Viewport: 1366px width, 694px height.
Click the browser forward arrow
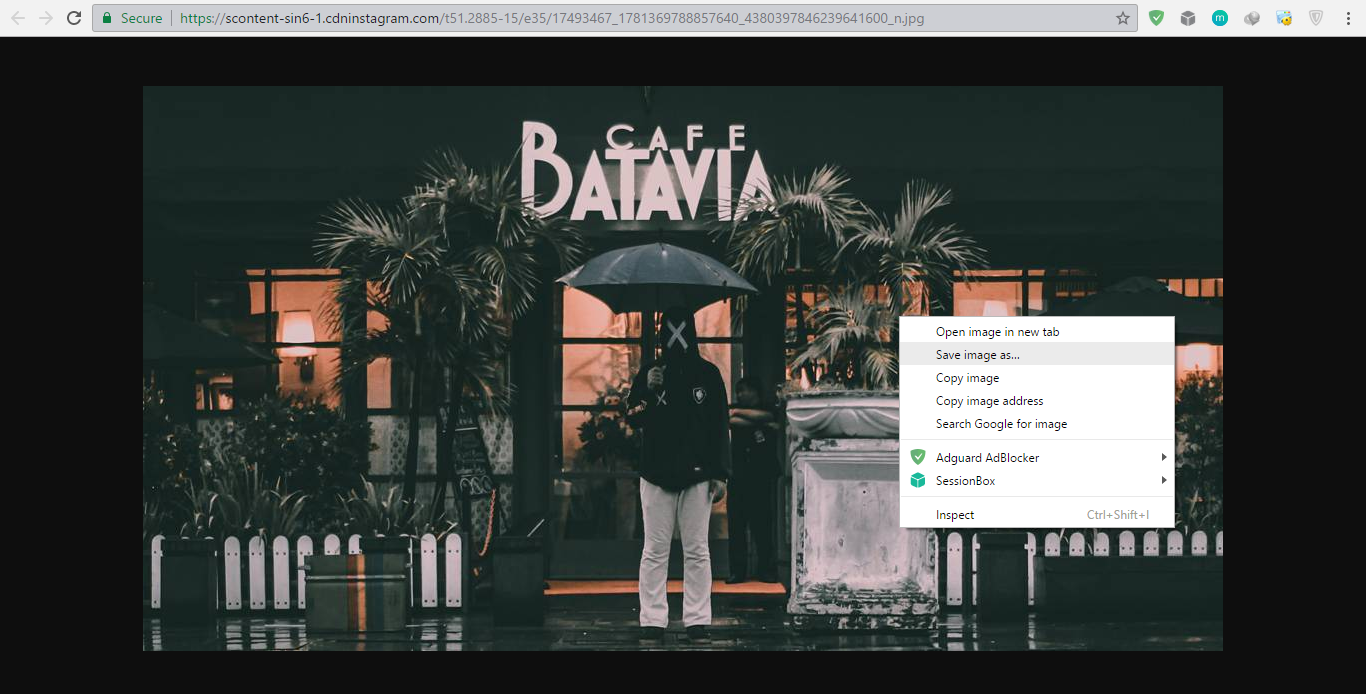46,18
